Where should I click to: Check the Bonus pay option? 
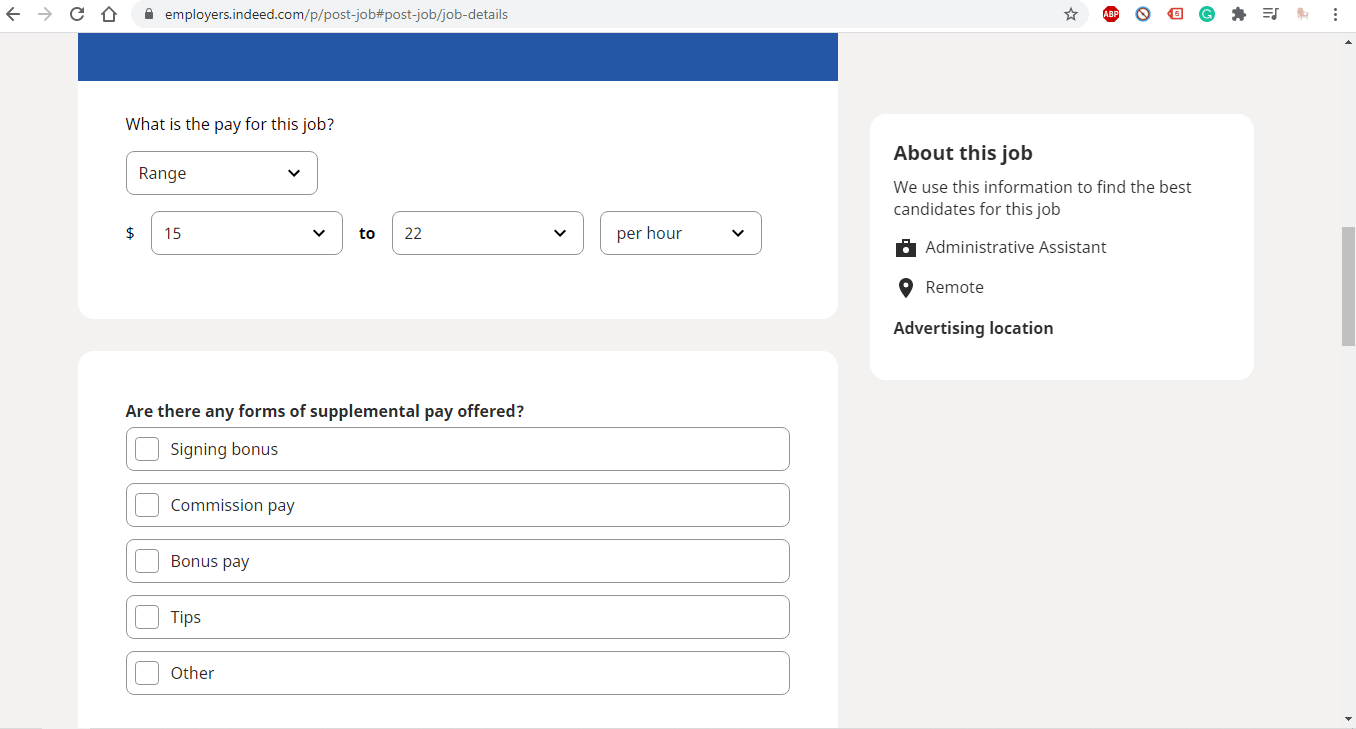147,561
